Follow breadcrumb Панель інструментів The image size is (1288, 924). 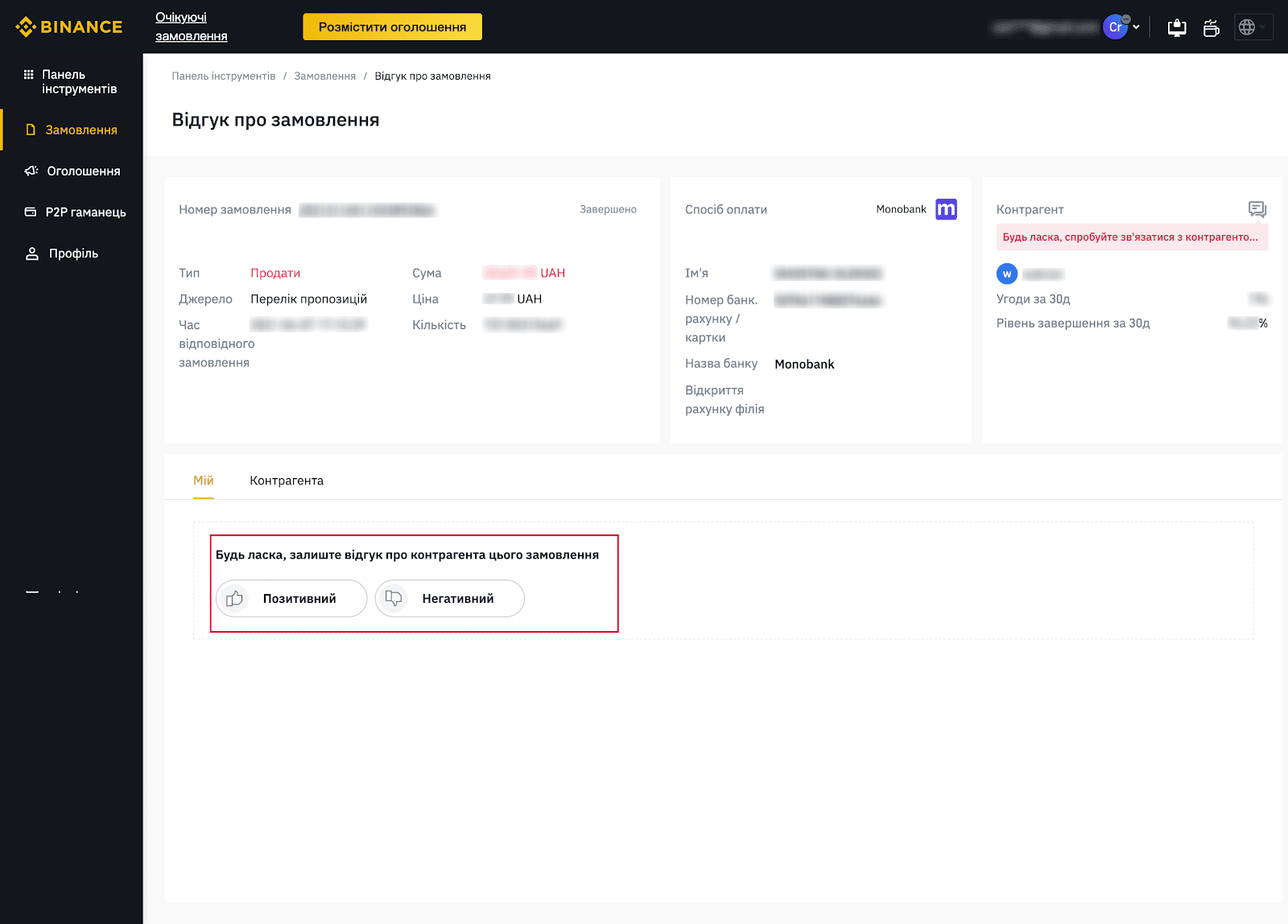coord(223,76)
